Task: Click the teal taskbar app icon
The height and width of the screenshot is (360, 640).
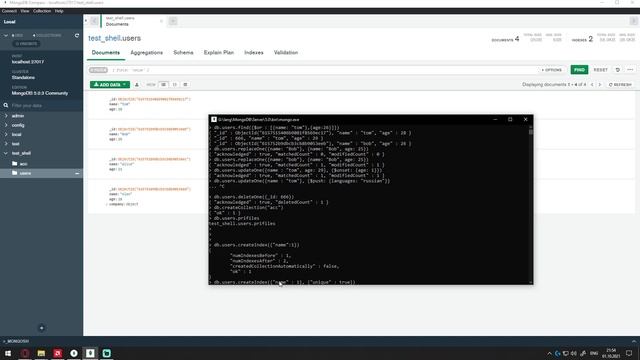Action: coord(107,353)
